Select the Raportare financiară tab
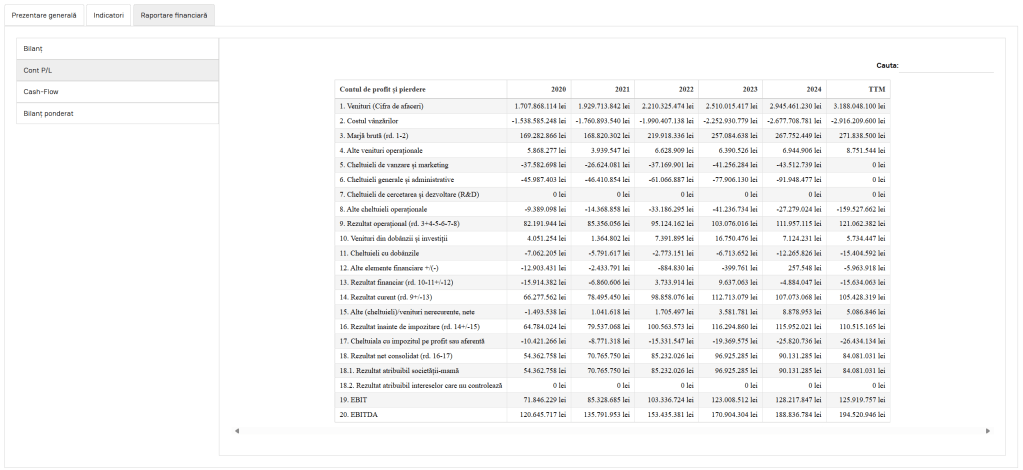This screenshot has width=1023, height=470. [174, 16]
